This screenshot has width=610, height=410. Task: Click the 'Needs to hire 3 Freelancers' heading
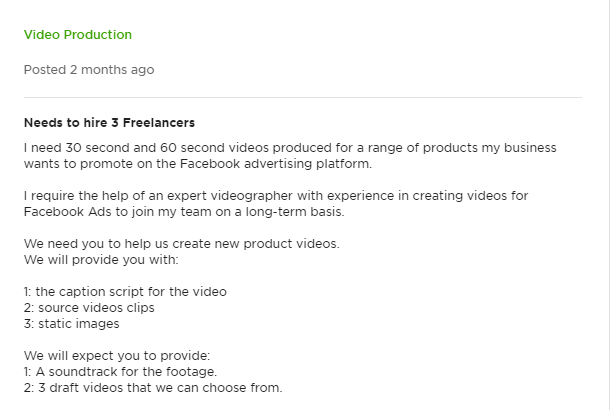point(109,123)
